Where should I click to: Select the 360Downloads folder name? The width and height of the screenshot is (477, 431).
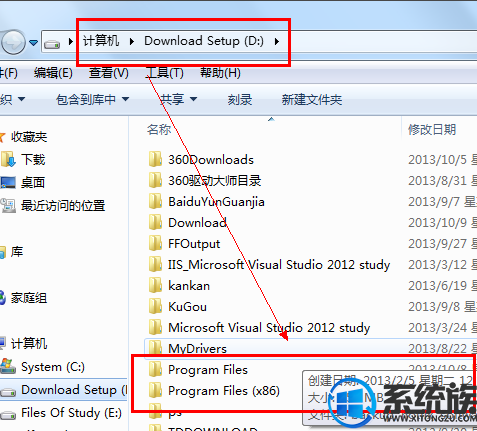click(x=211, y=160)
